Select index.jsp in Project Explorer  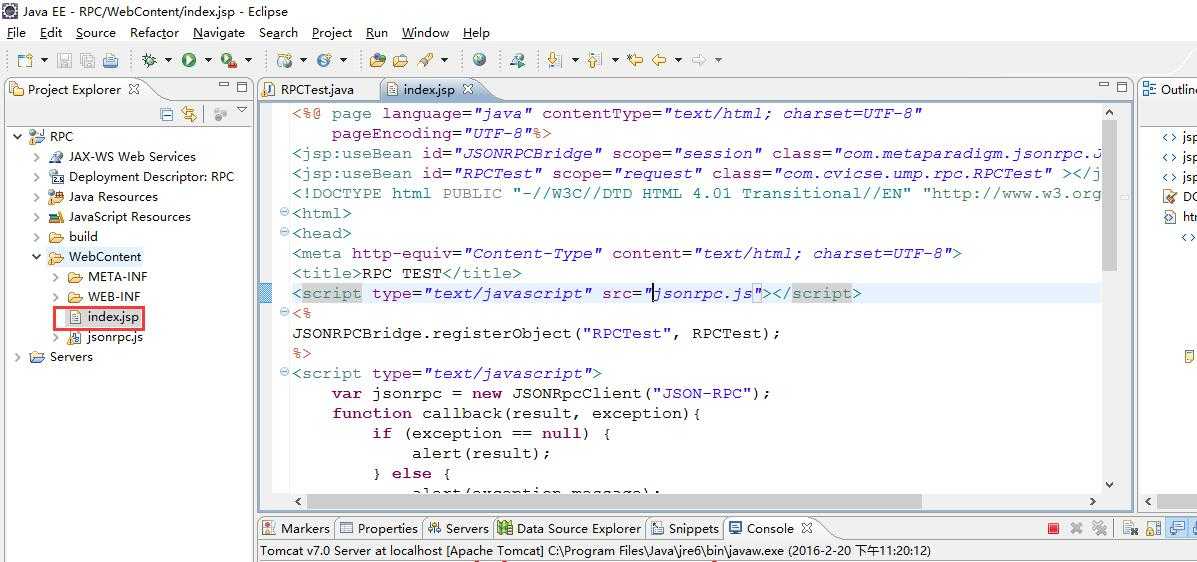(x=113, y=316)
